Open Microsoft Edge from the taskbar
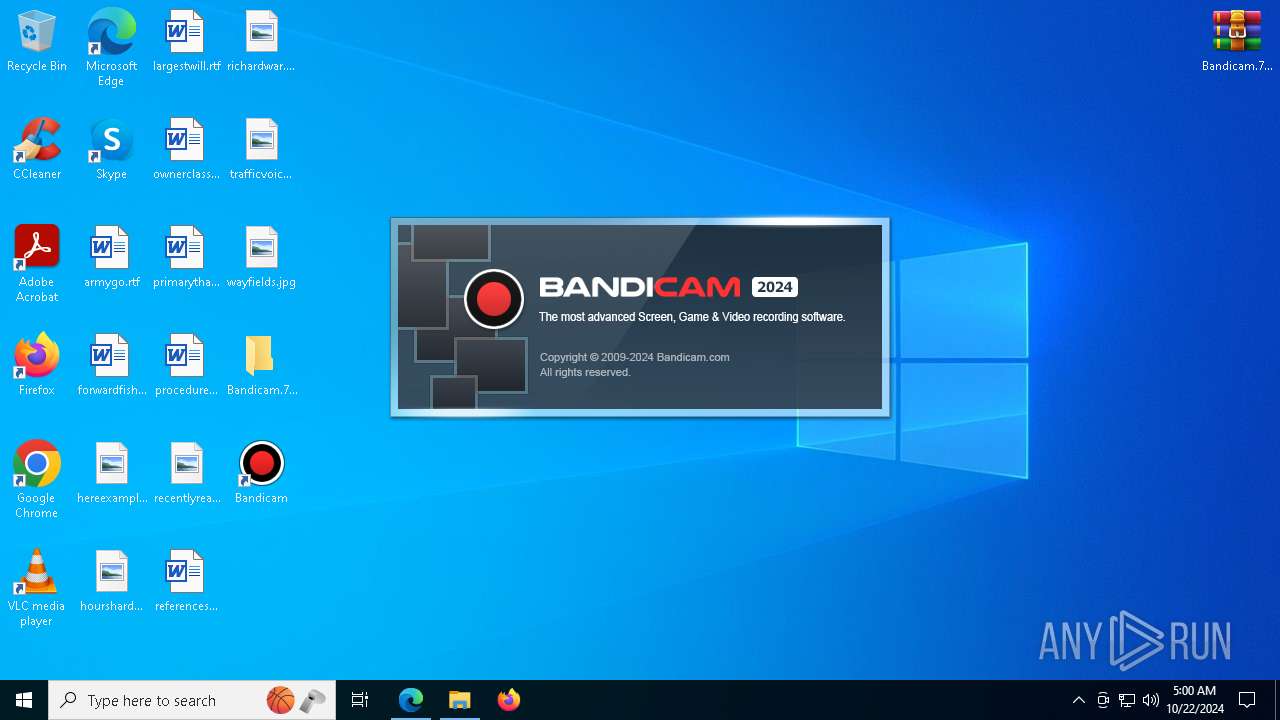The width and height of the screenshot is (1280, 720). tap(411, 700)
